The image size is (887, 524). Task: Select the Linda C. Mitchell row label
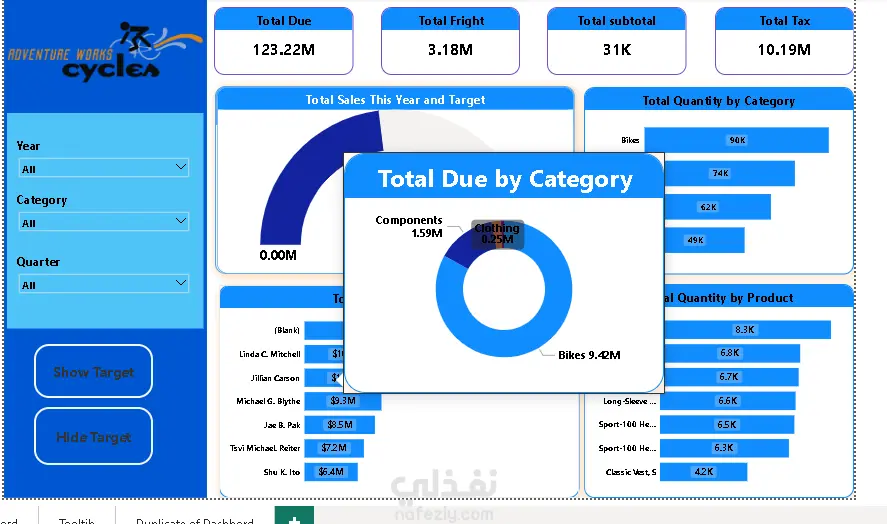[x=269, y=354]
